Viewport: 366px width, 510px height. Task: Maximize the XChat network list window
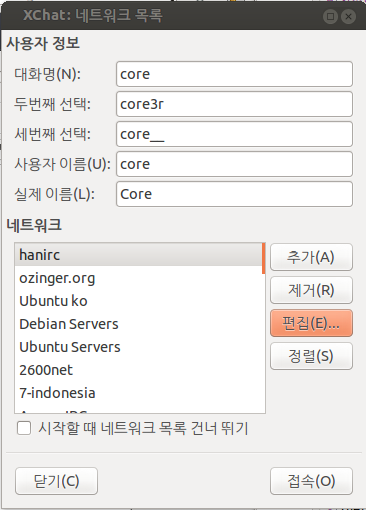pos(330,16)
